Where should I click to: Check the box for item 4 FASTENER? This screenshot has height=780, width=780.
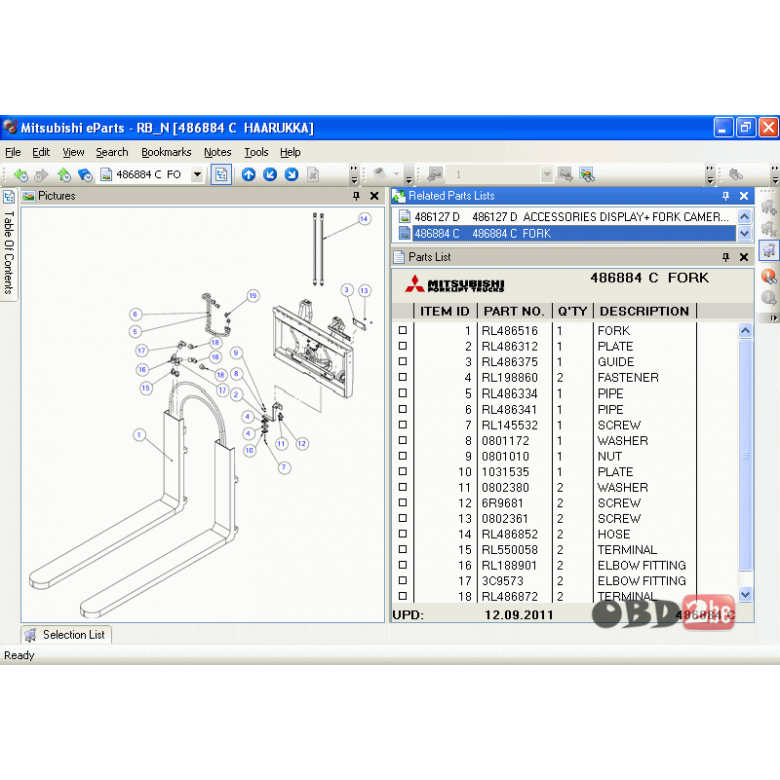click(403, 377)
